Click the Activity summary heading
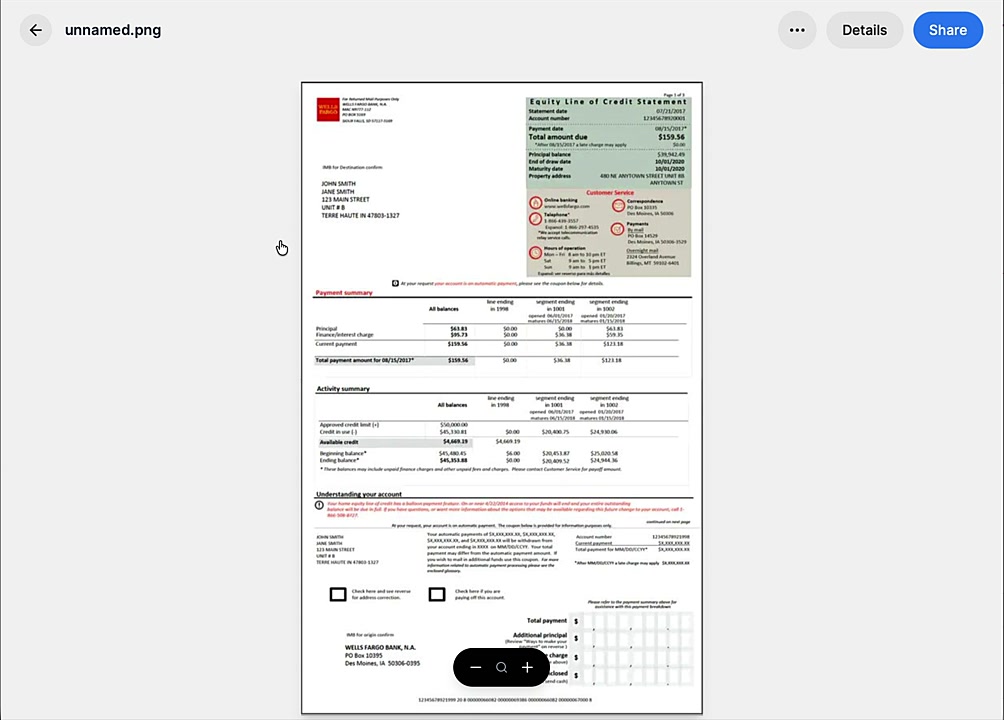The height and width of the screenshot is (720, 1004). pos(343,389)
